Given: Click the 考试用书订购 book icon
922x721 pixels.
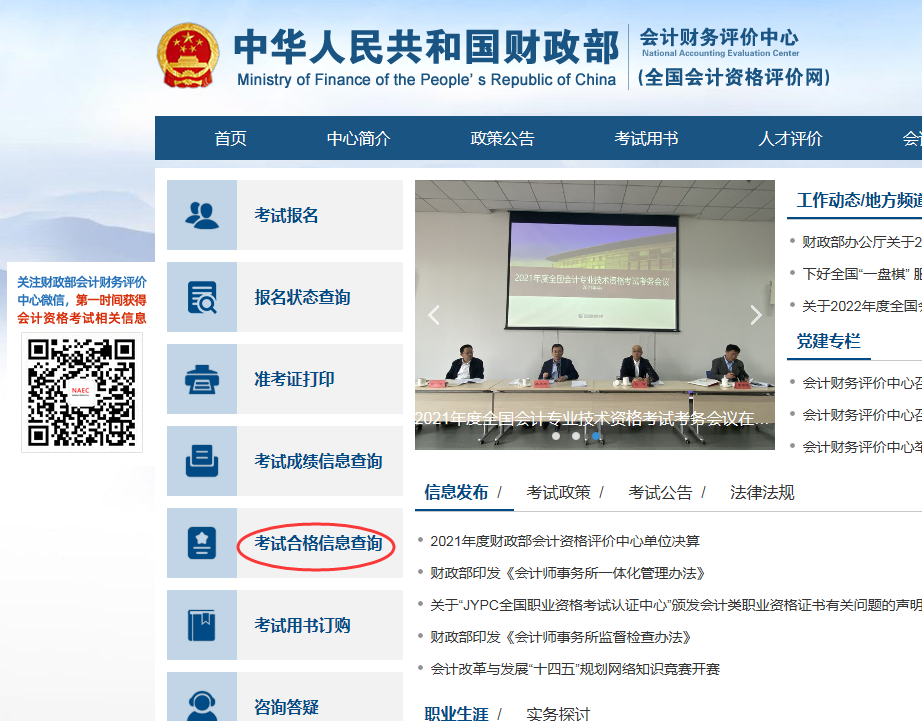Looking at the screenshot, I should [202, 625].
